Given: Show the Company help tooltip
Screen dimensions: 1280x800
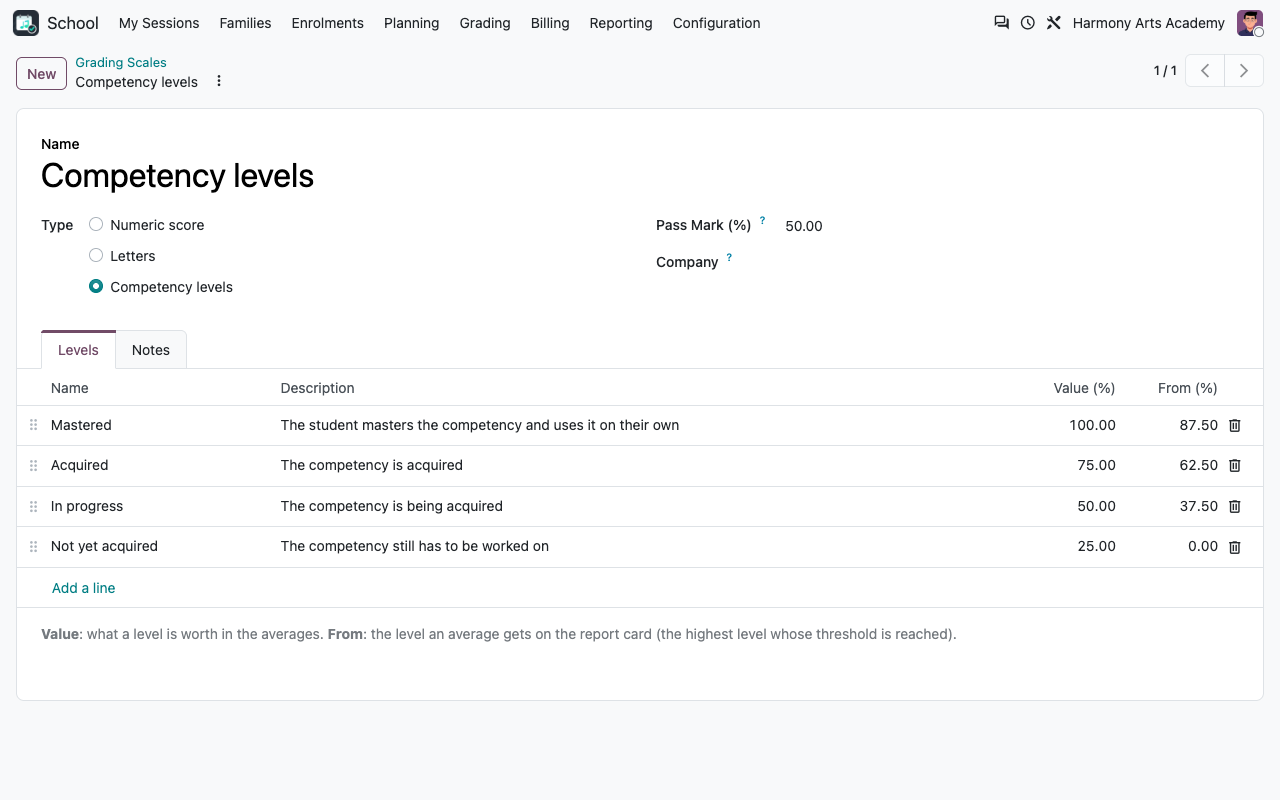Looking at the screenshot, I should (729, 257).
